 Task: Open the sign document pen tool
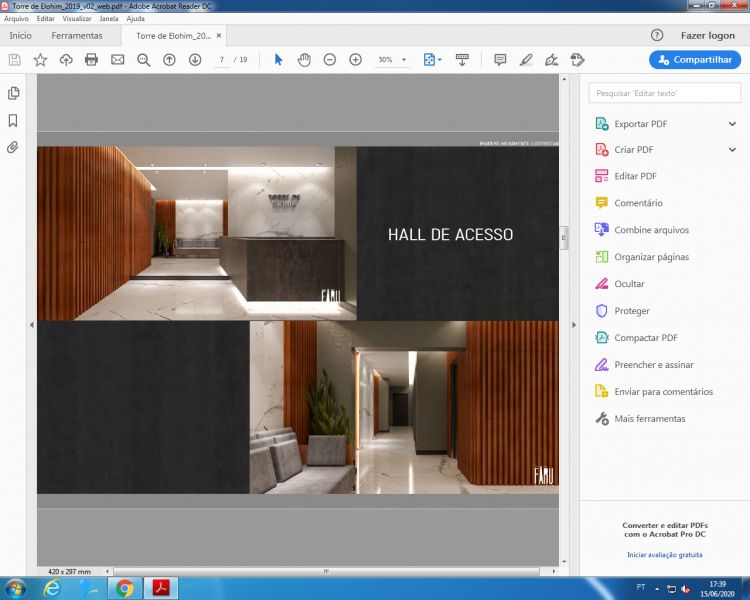[x=551, y=60]
